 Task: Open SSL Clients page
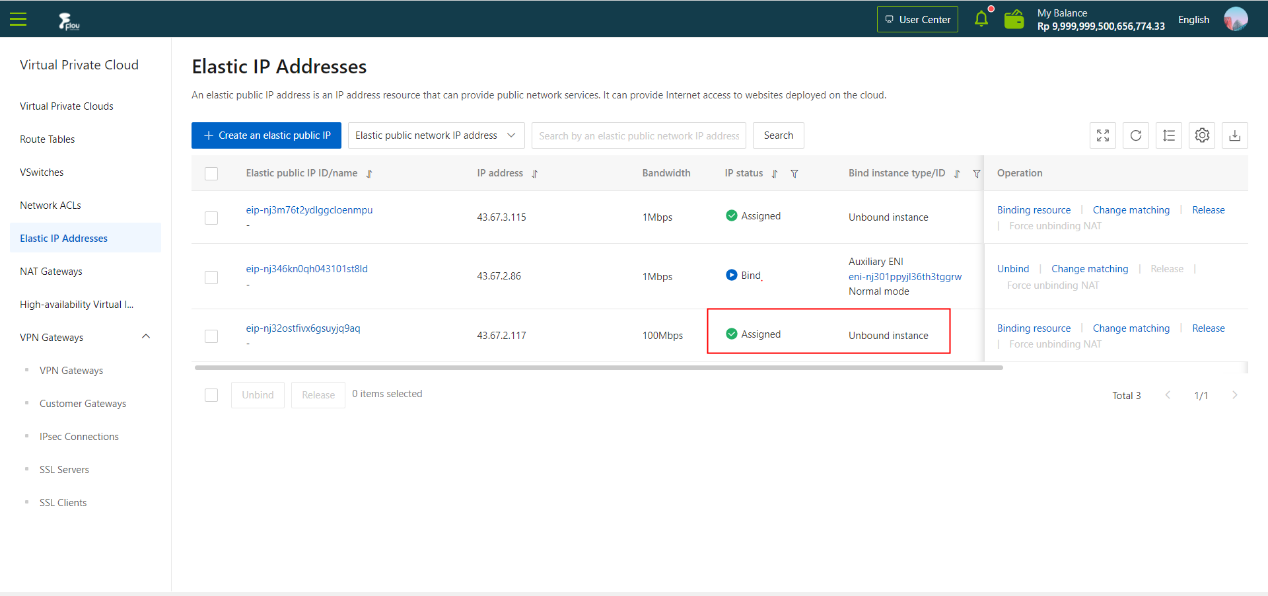click(63, 502)
